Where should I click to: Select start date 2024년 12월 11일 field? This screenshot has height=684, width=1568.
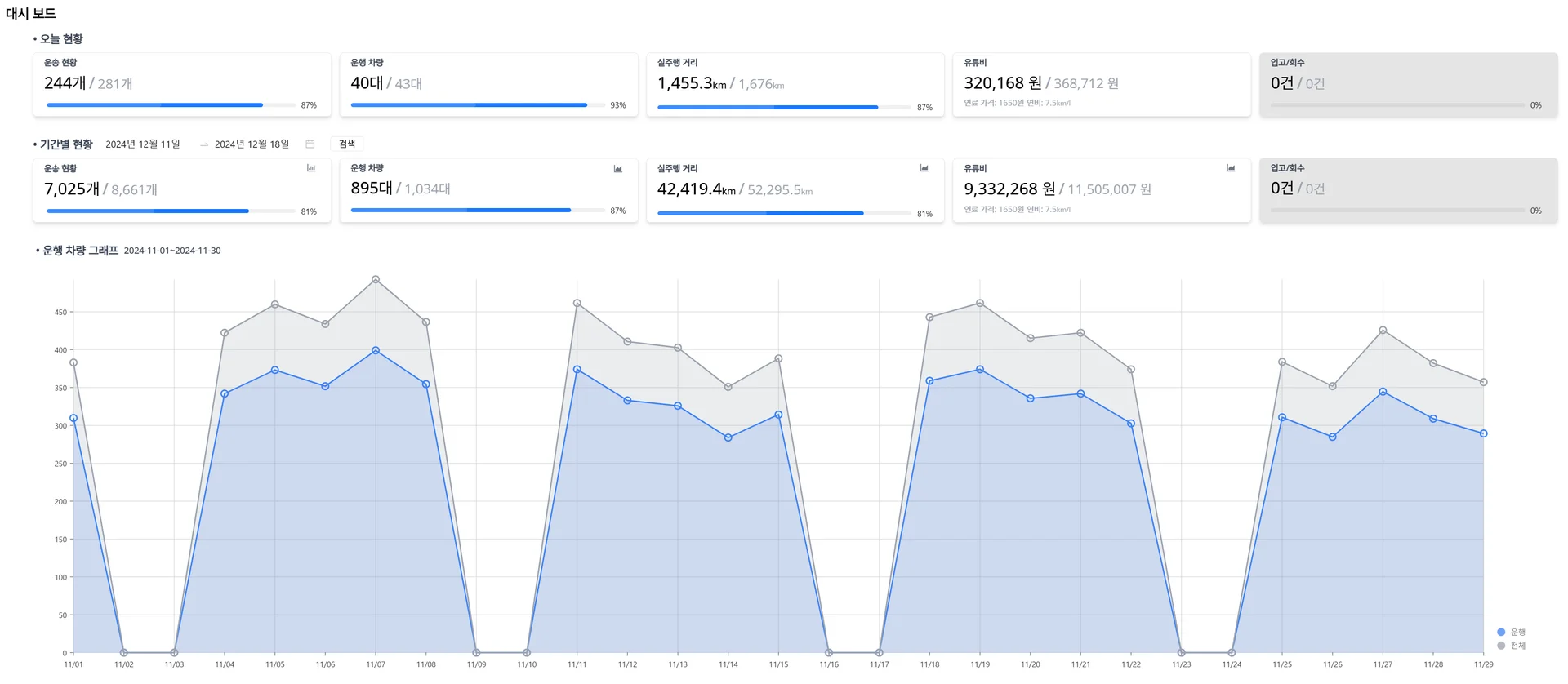(x=143, y=144)
